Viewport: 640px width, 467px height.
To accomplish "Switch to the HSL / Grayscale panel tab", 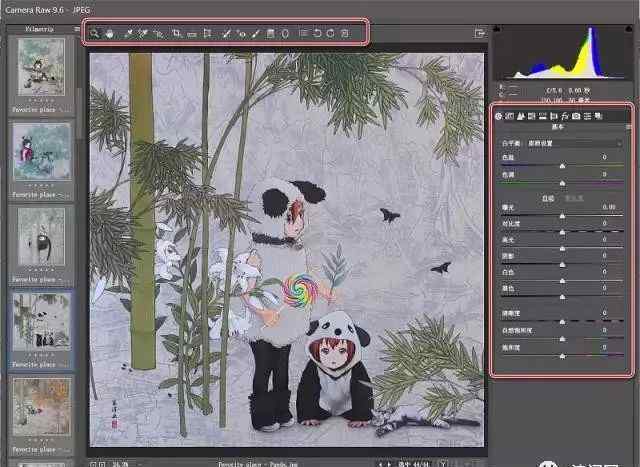I will point(531,116).
